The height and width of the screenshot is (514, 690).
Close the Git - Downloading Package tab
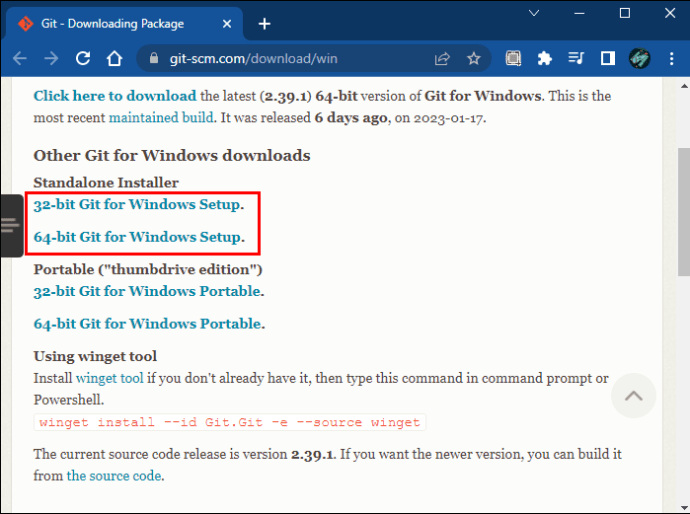pos(227,24)
